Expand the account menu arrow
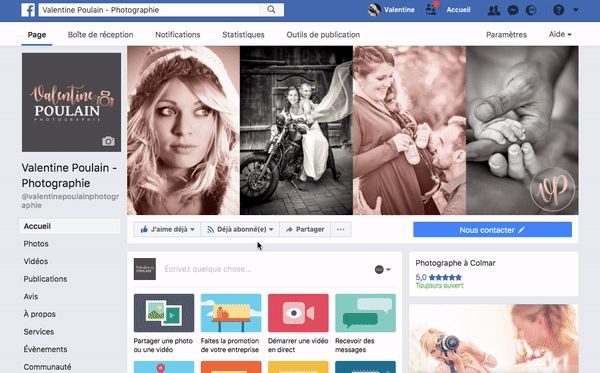The image size is (600, 373). 576,10
